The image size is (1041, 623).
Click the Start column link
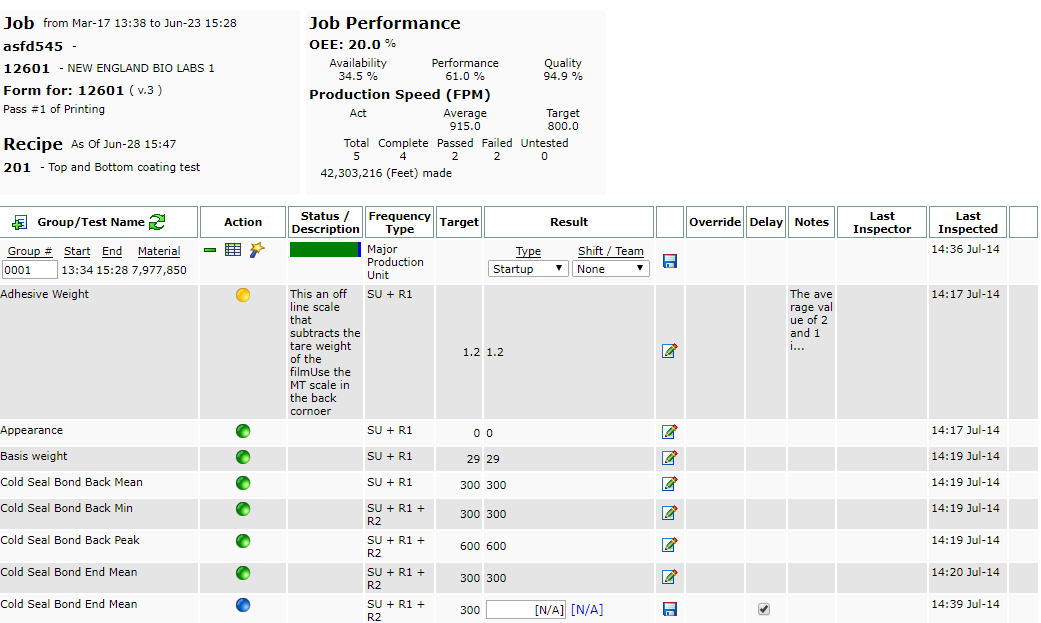point(77,251)
